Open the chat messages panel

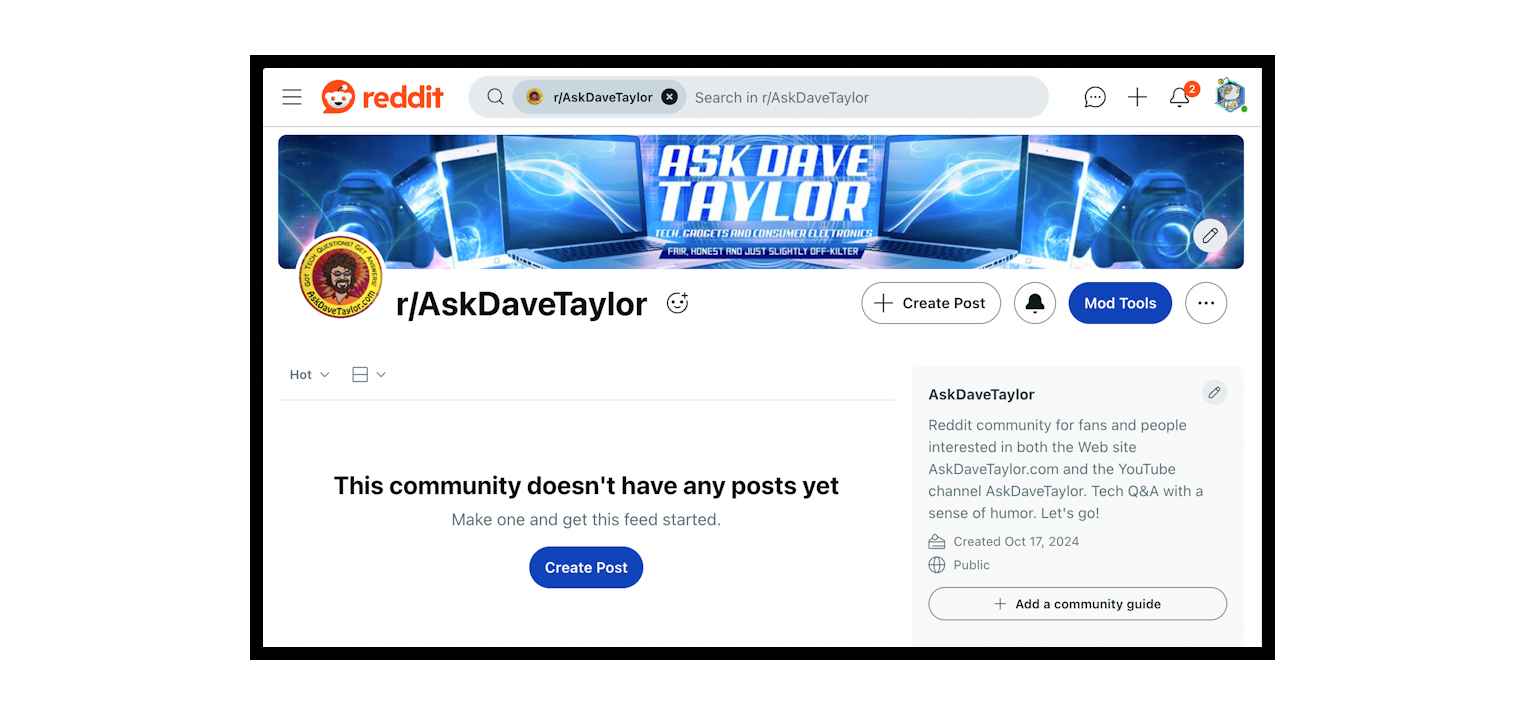point(1094,96)
